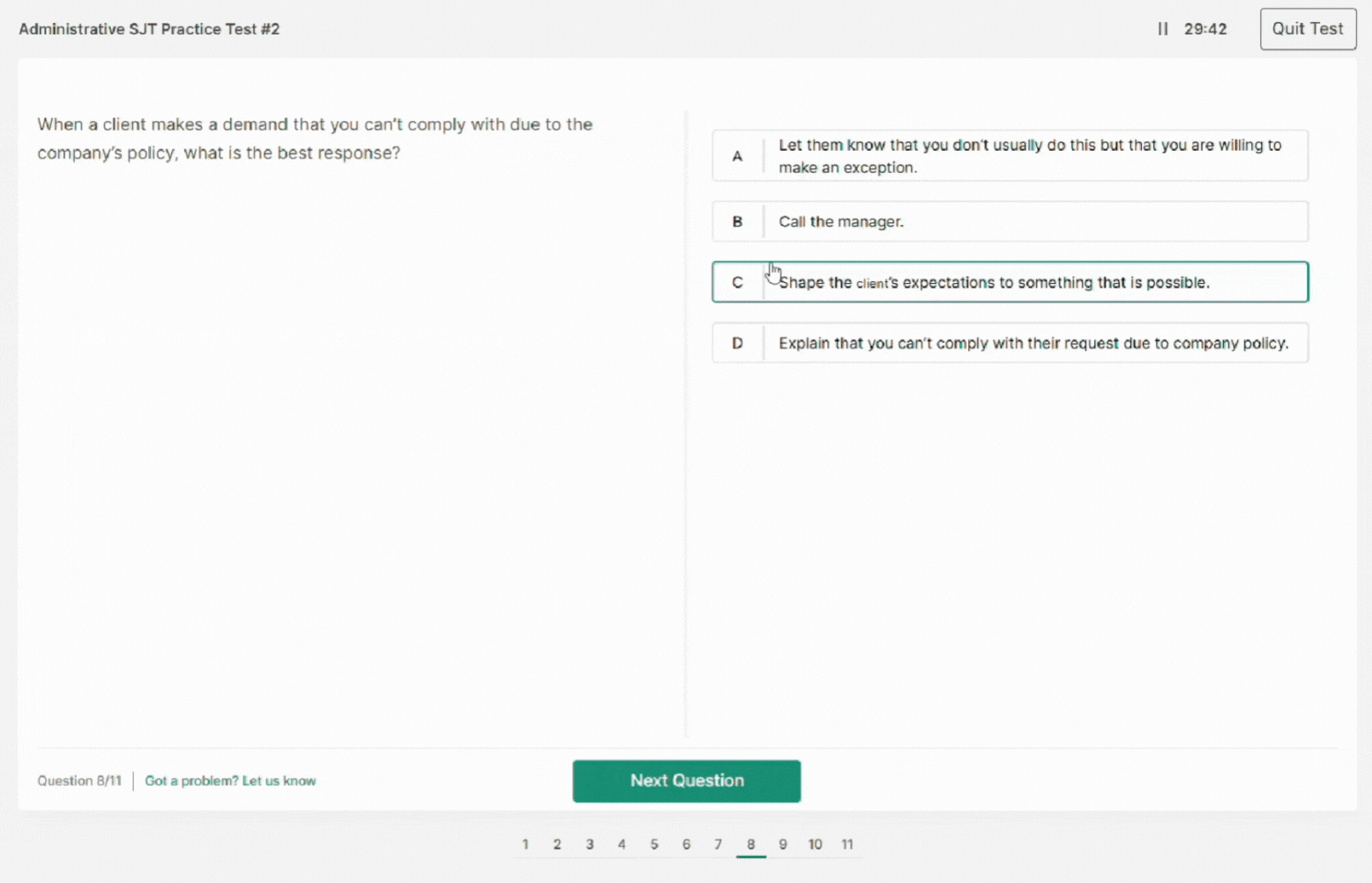Jump to question 6
The image size is (1372, 883).
pos(686,844)
